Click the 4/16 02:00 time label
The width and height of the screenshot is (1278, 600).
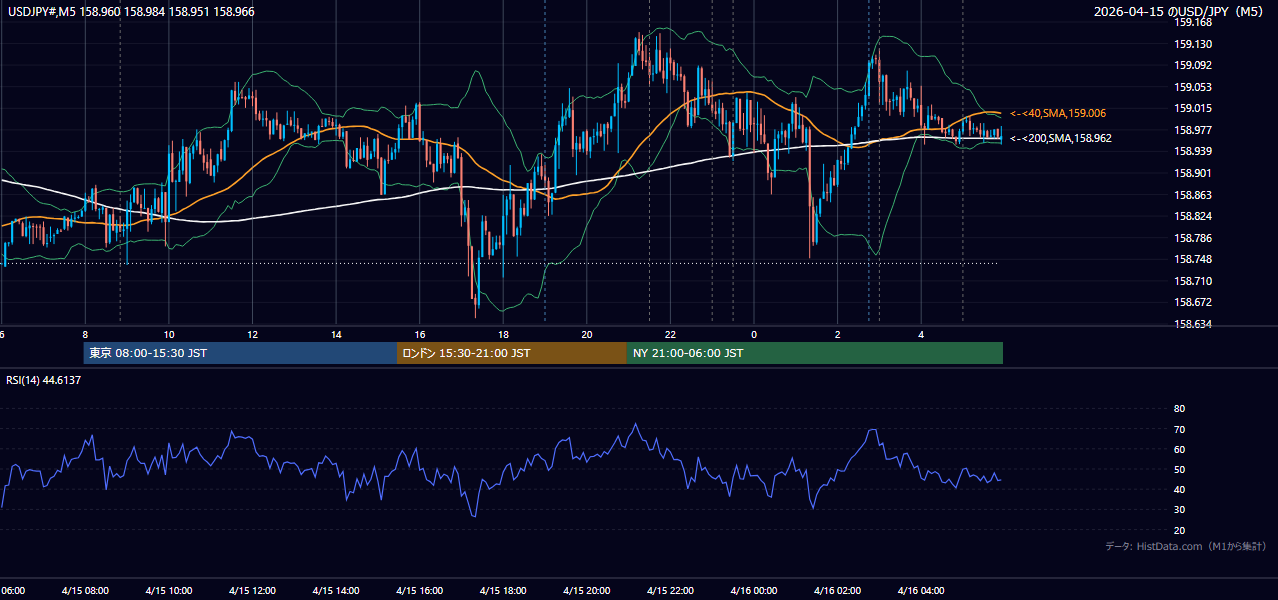(837, 591)
